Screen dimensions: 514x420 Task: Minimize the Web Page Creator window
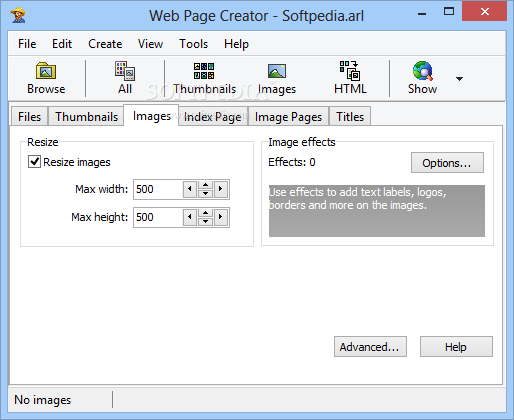pos(422,13)
